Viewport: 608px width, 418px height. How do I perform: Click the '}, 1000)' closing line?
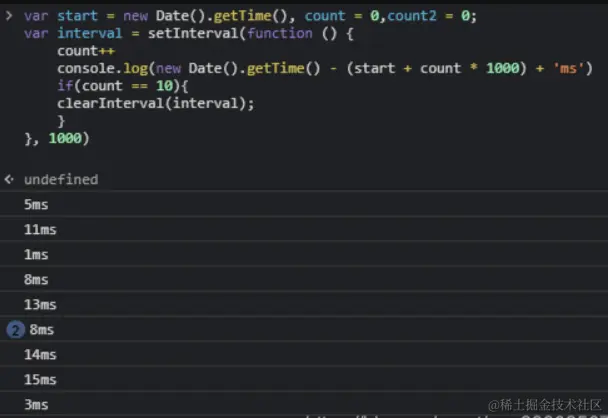(x=57, y=138)
